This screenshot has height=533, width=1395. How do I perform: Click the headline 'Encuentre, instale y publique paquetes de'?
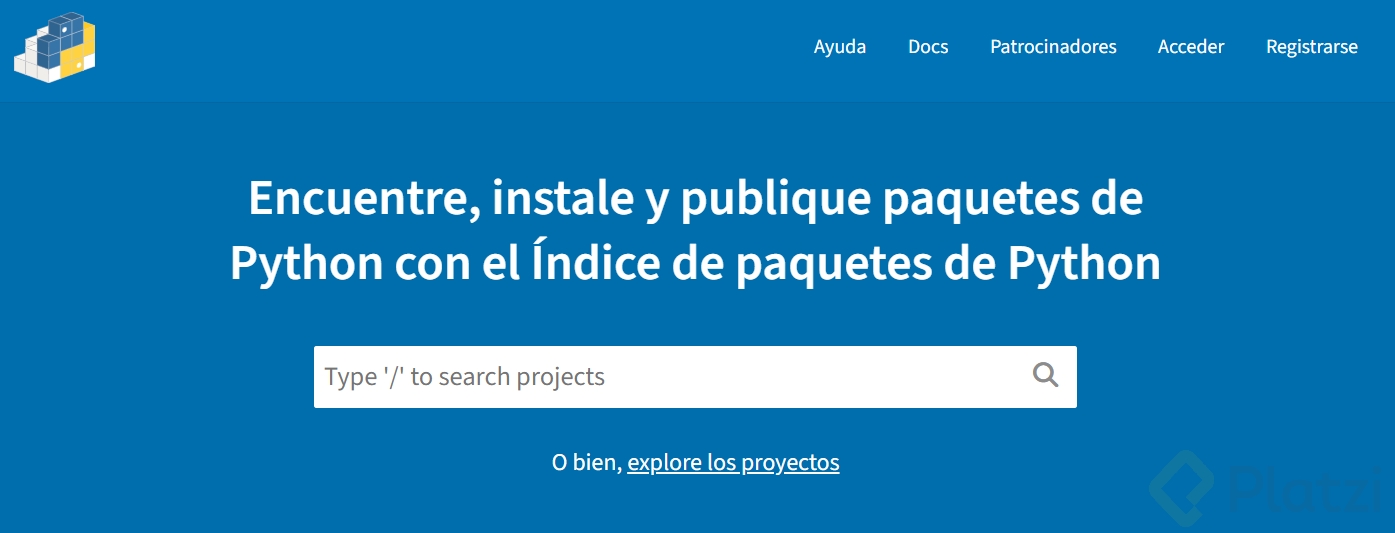[696, 200]
